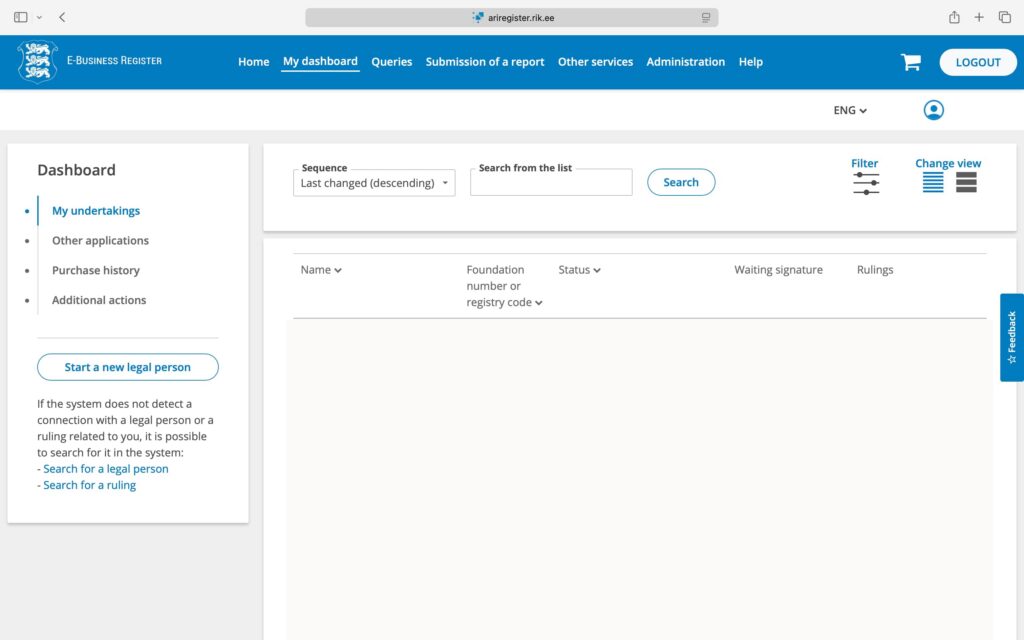Screen dimensions: 1024x640
Task: Sort by Name column header
Action: coord(321,270)
